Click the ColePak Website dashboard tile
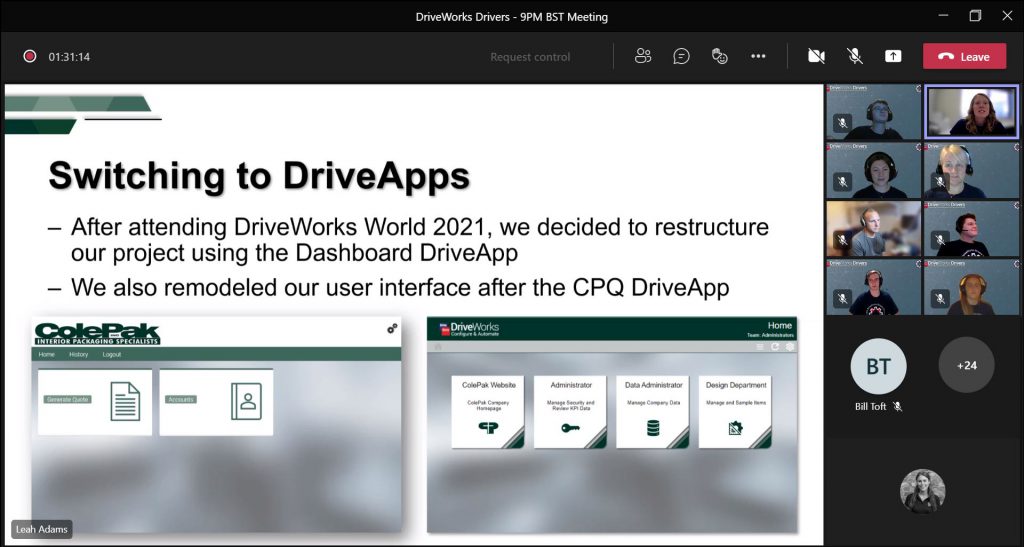This screenshot has height=547, width=1024. [488, 412]
